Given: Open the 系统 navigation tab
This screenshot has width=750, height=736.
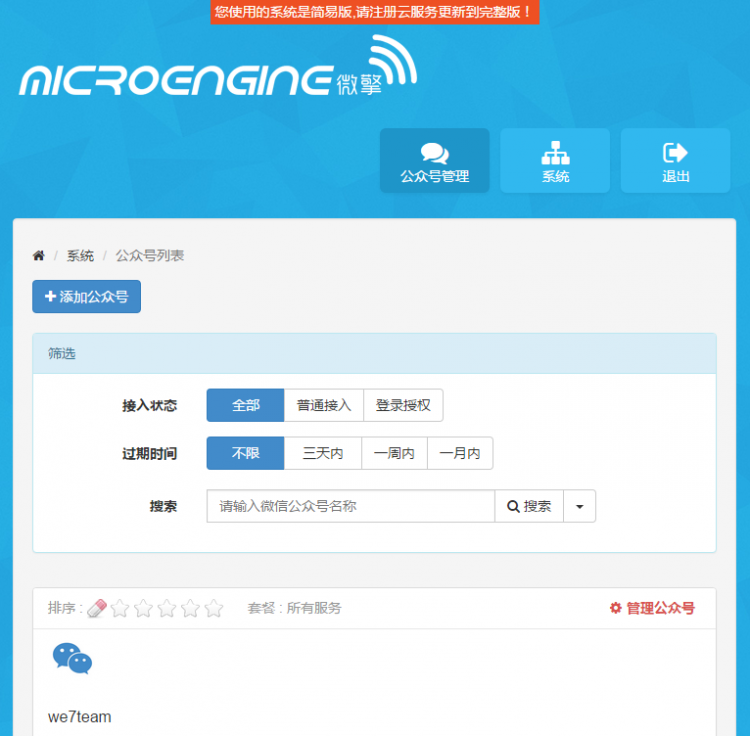Looking at the screenshot, I should point(555,161).
